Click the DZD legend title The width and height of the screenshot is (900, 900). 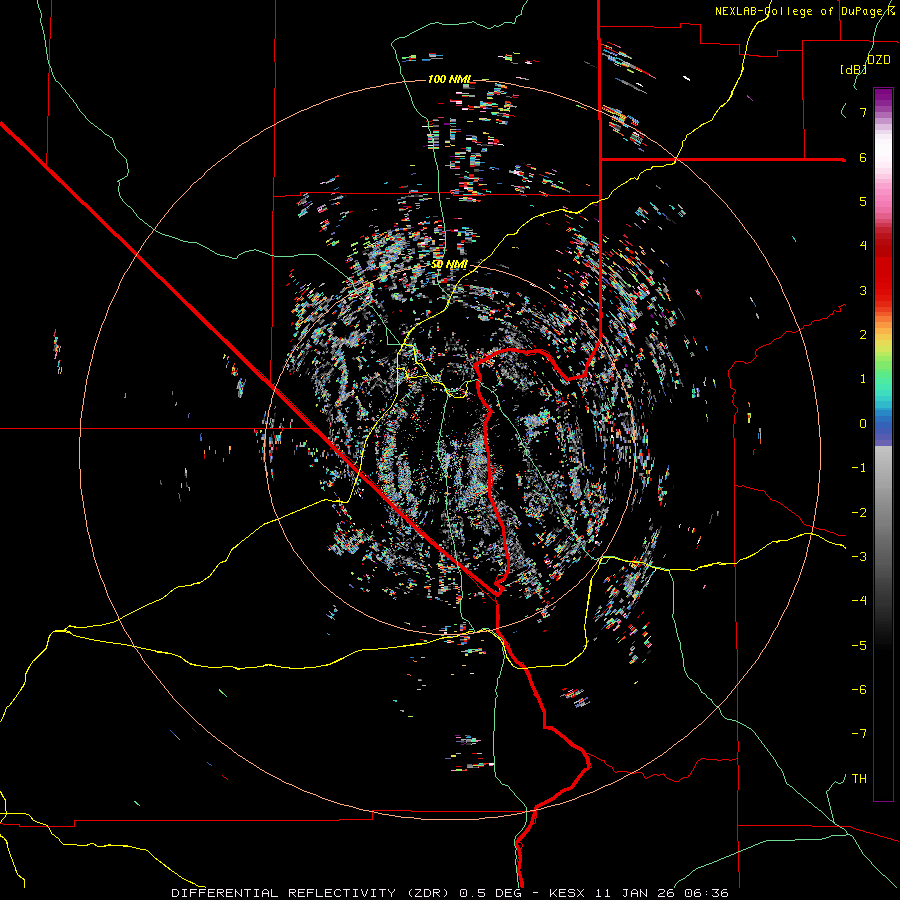pyautogui.click(x=878, y=60)
